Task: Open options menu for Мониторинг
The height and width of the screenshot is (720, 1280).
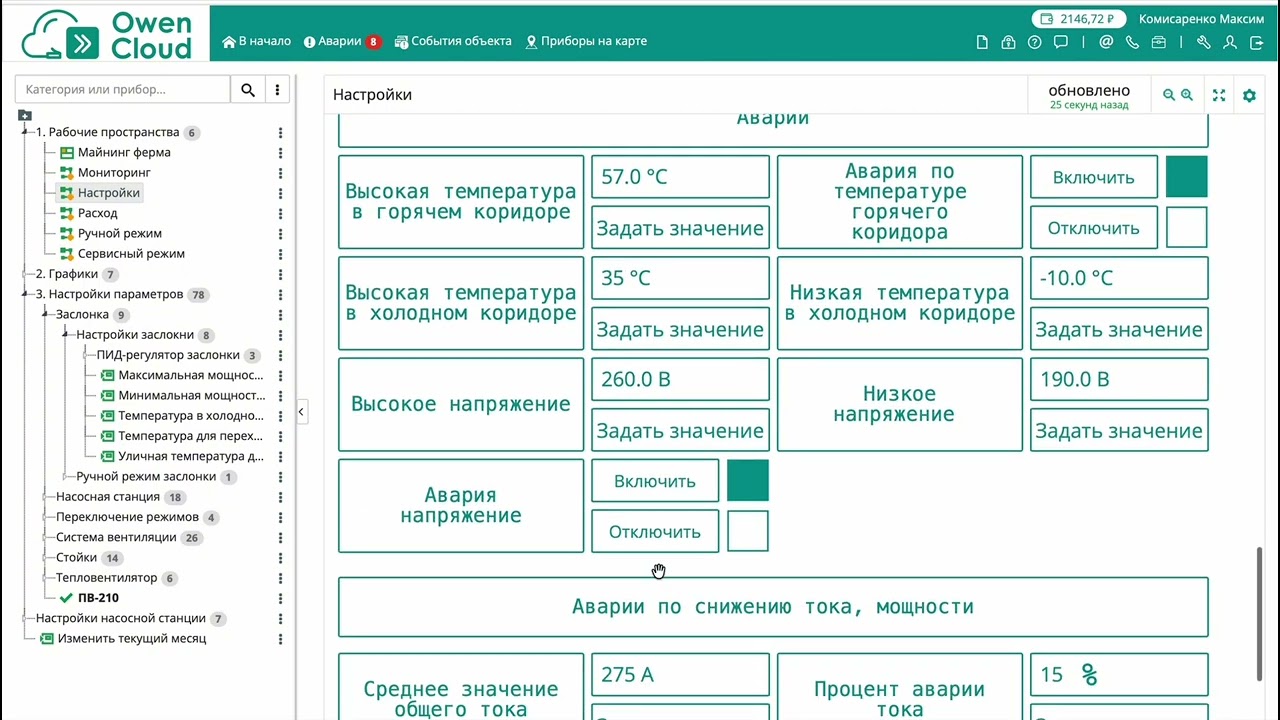Action: (x=280, y=173)
